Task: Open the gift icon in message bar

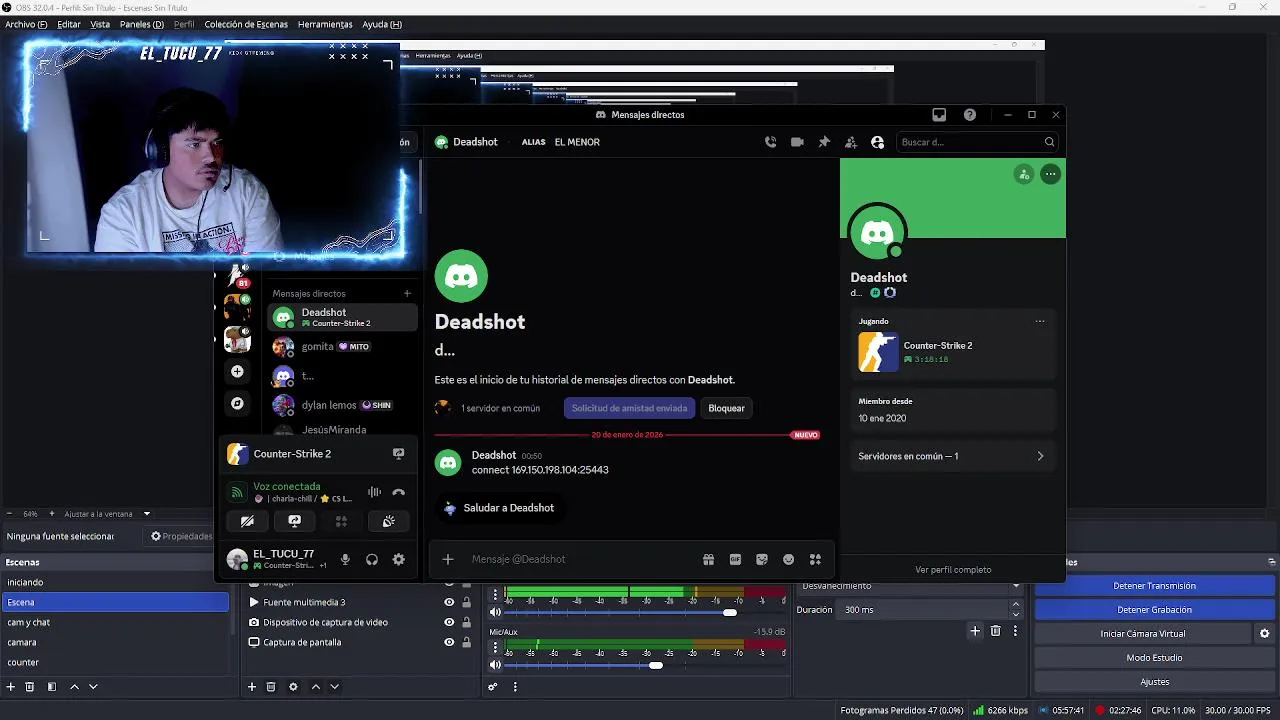Action: coord(708,559)
